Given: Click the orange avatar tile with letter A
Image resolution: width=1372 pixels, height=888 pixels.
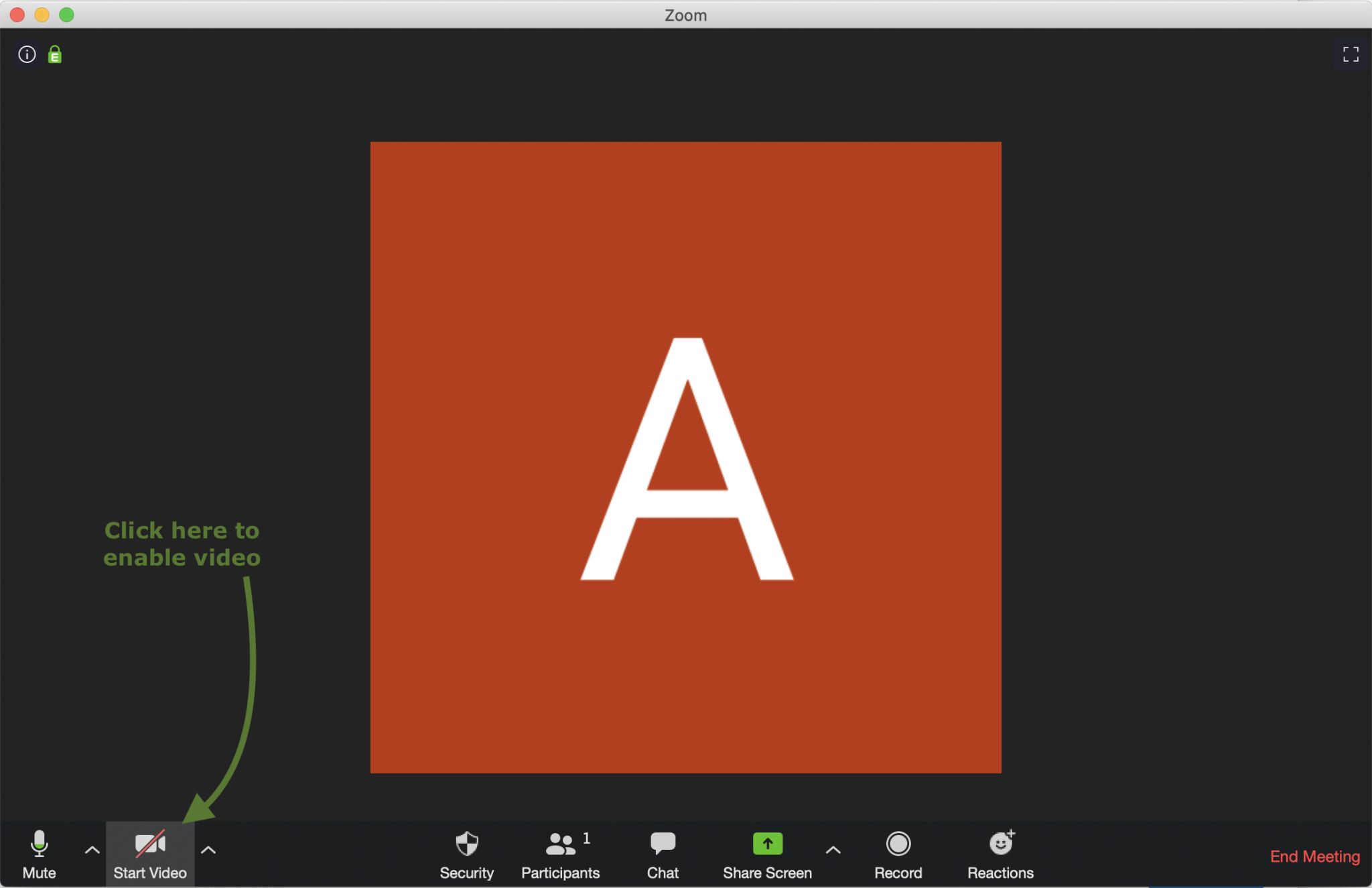Looking at the screenshot, I should coord(685,457).
